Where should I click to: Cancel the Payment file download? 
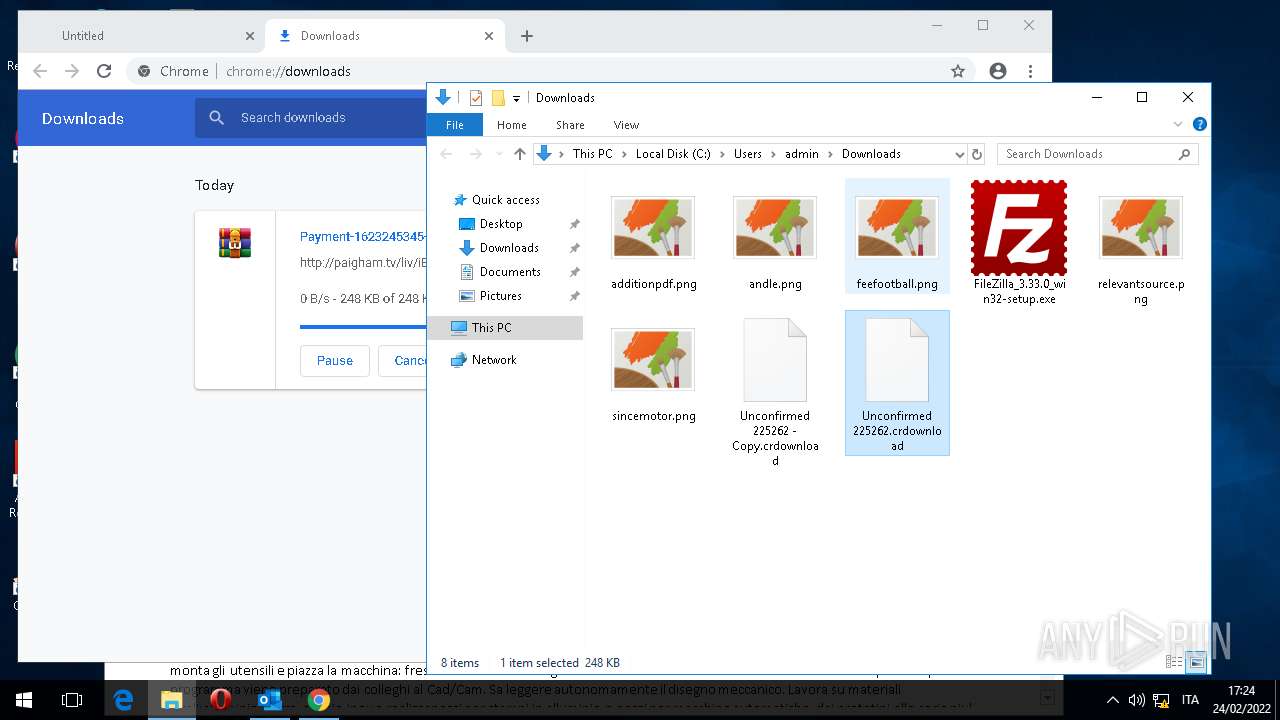[x=403, y=361]
